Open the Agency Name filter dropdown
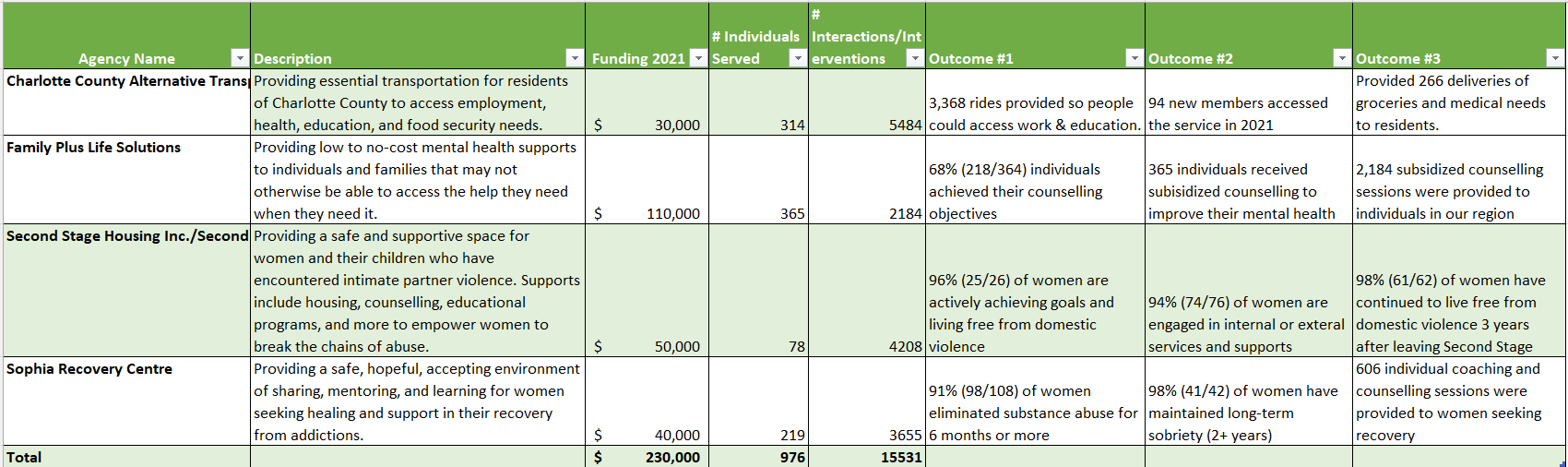 point(240,58)
